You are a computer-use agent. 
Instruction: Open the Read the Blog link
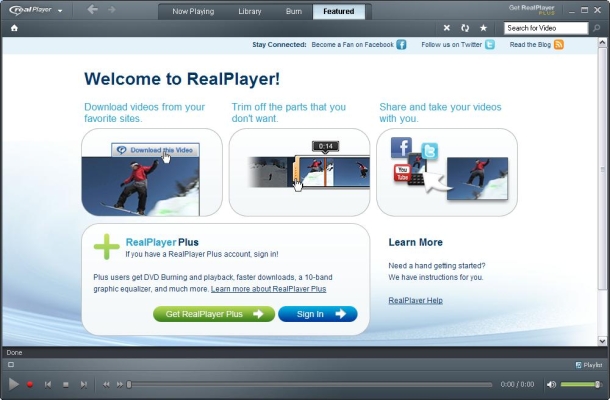pyautogui.click(x=530, y=45)
